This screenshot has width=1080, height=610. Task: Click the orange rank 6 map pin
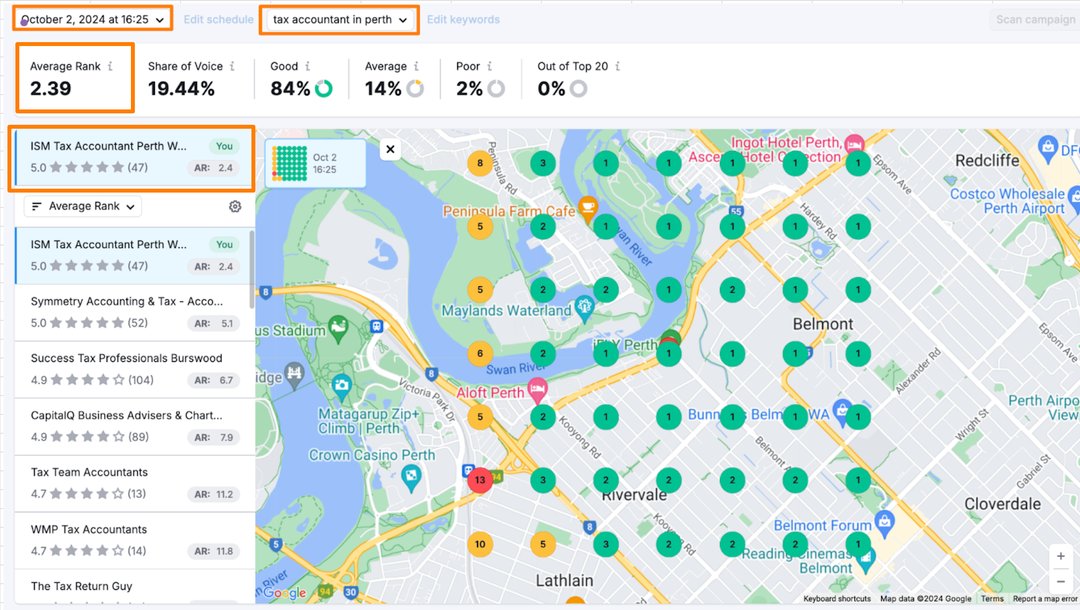tap(480, 353)
